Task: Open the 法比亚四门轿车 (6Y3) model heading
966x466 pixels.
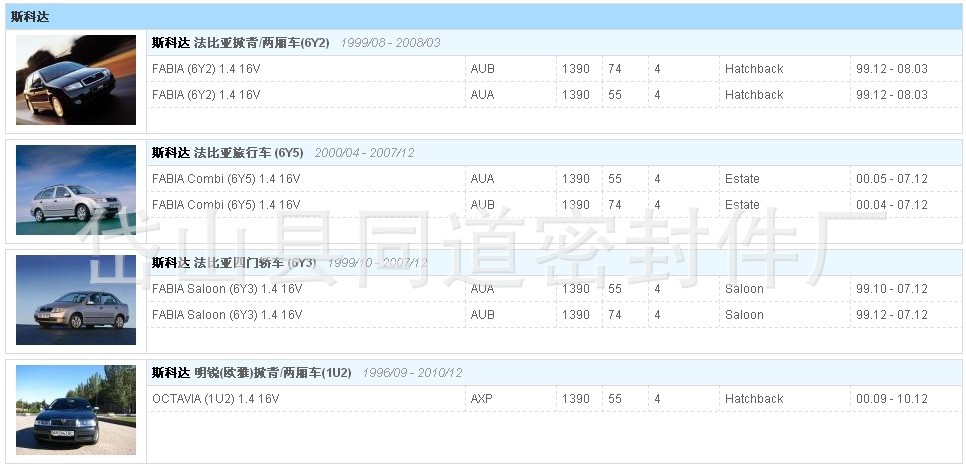Action: tap(234, 263)
